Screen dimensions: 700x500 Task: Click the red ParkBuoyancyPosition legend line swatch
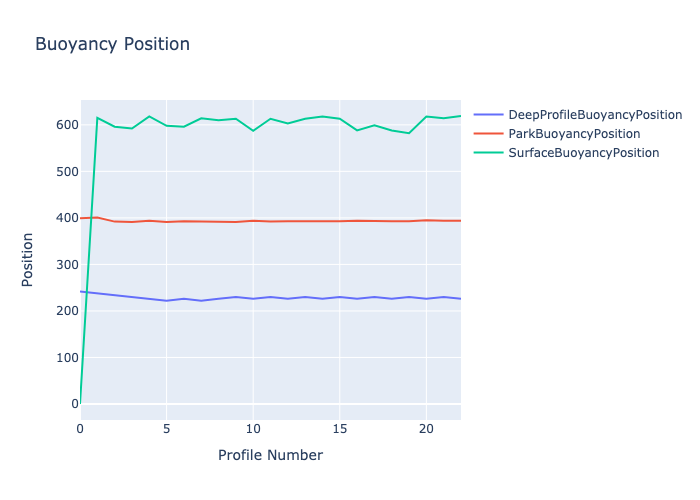click(488, 134)
